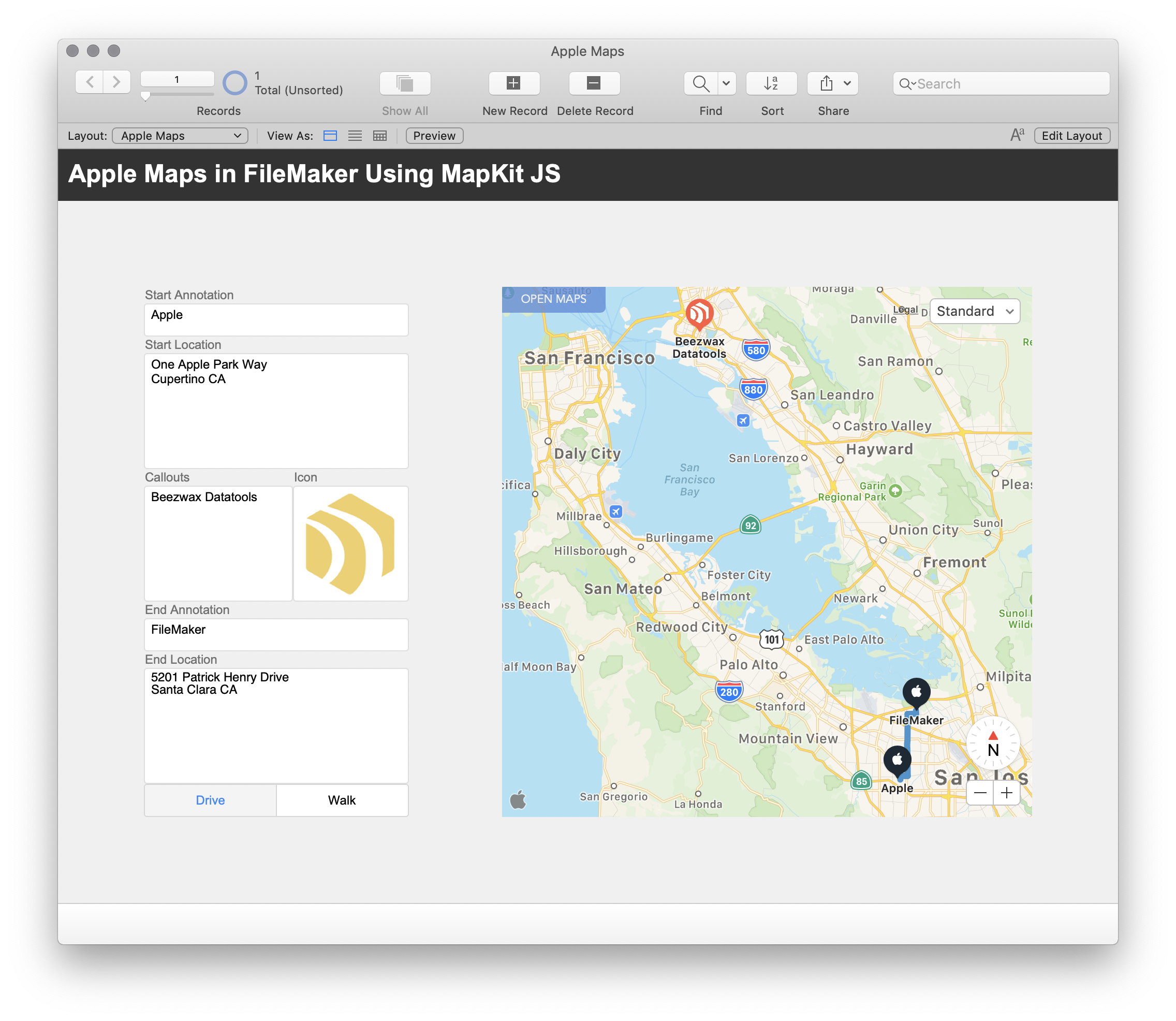This screenshot has width=1176, height=1021.
Task: Click the Edit Layout button
Action: tap(1071, 136)
